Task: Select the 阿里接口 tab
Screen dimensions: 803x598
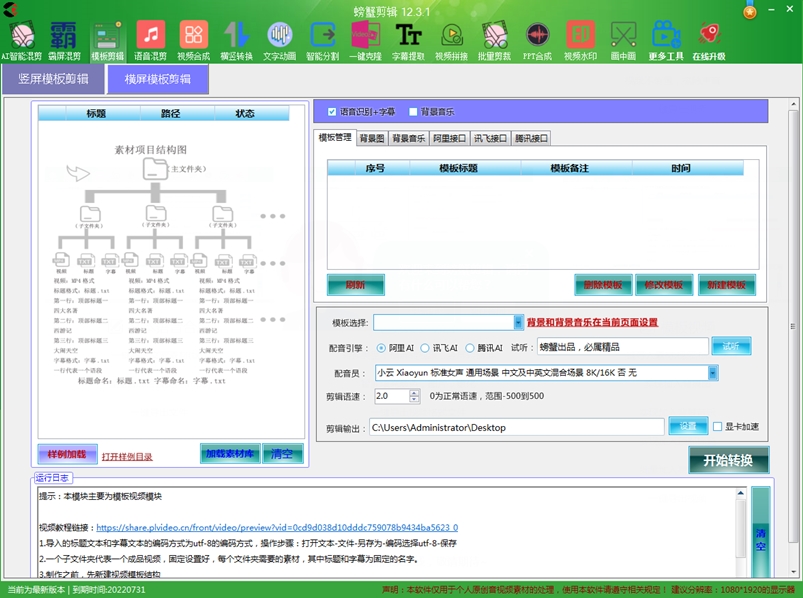Action: (449, 138)
